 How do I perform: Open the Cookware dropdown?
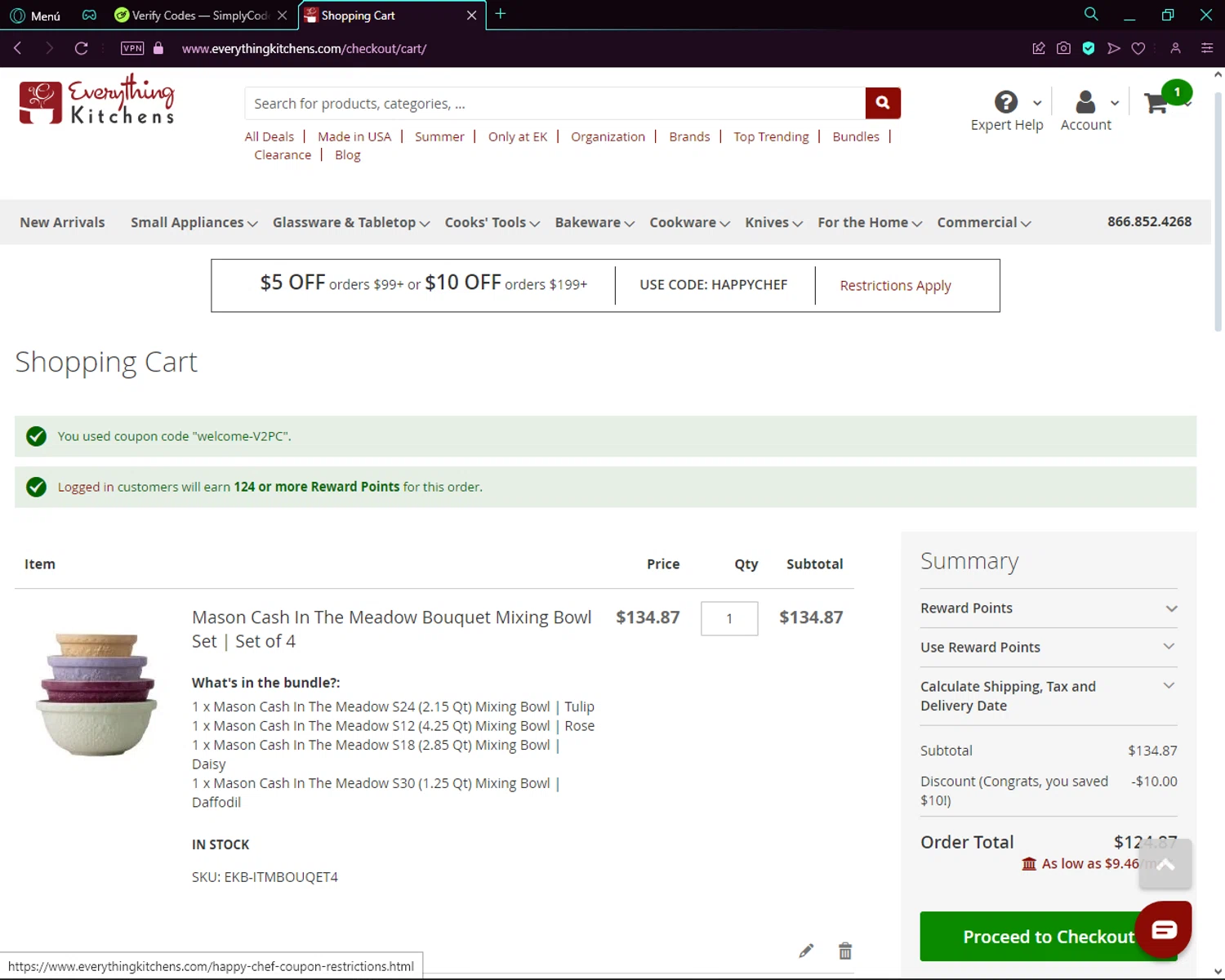click(x=689, y=222)
